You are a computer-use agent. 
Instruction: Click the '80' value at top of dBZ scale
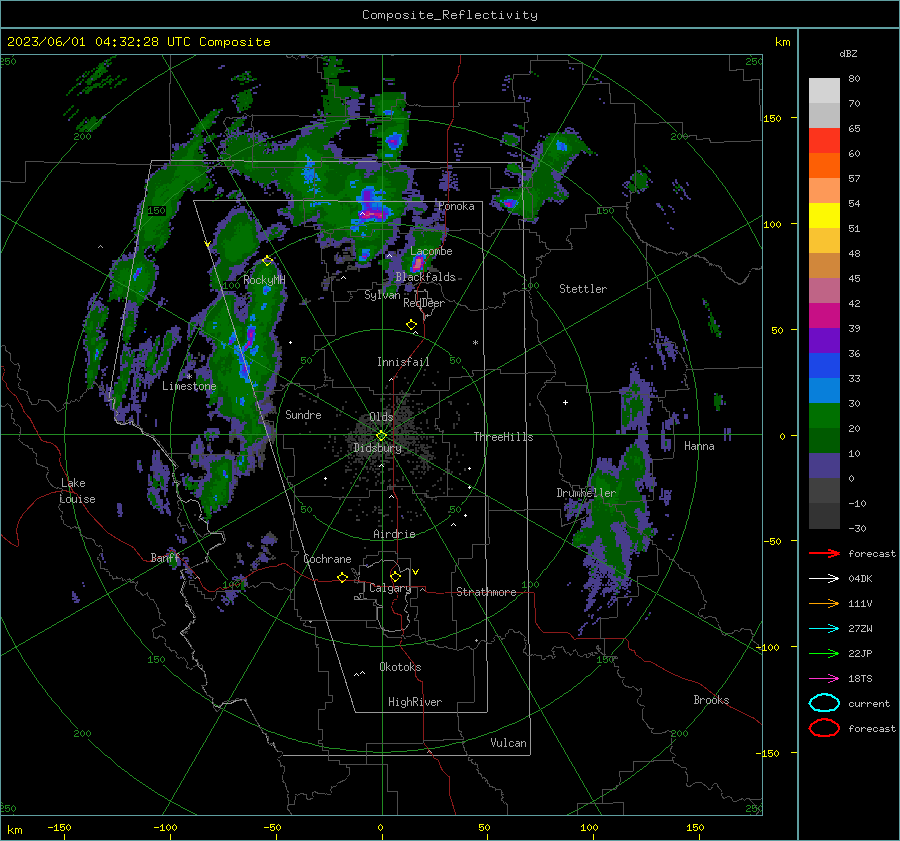854,79
